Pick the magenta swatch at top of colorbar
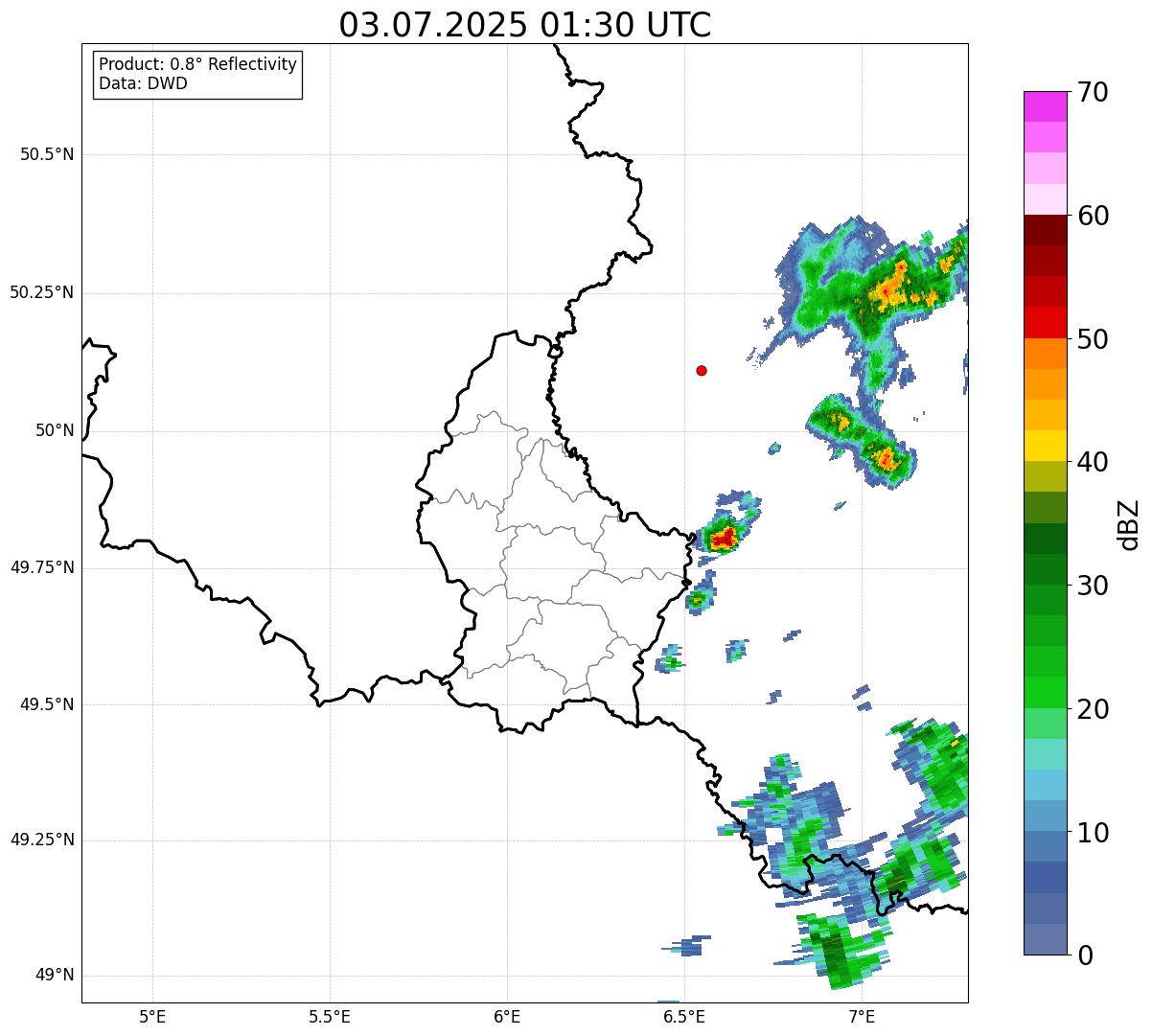 point(1046,106)
